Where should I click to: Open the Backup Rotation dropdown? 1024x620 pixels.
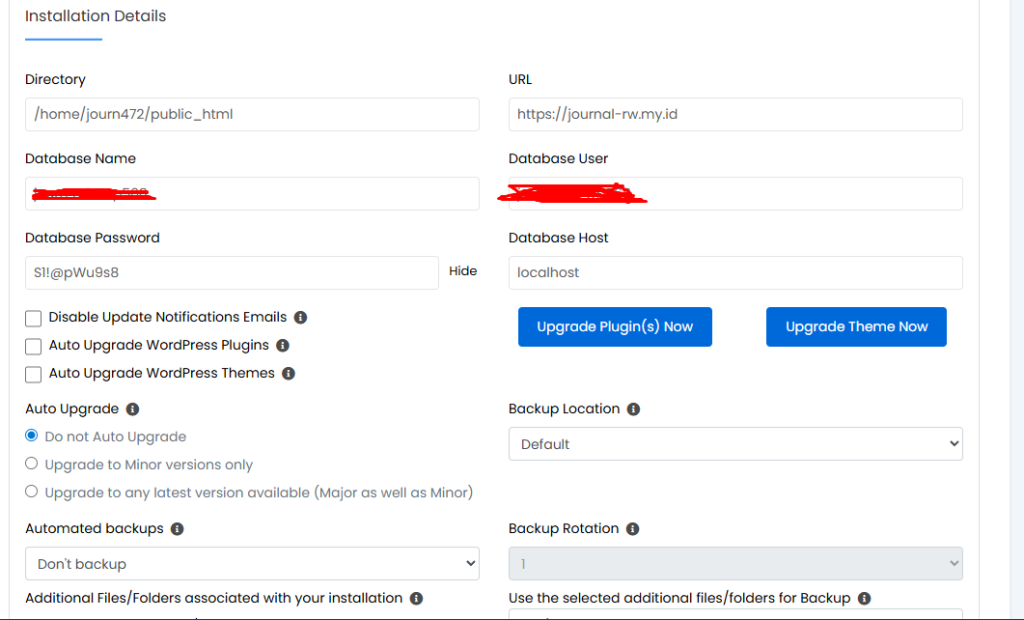(735, 563)
